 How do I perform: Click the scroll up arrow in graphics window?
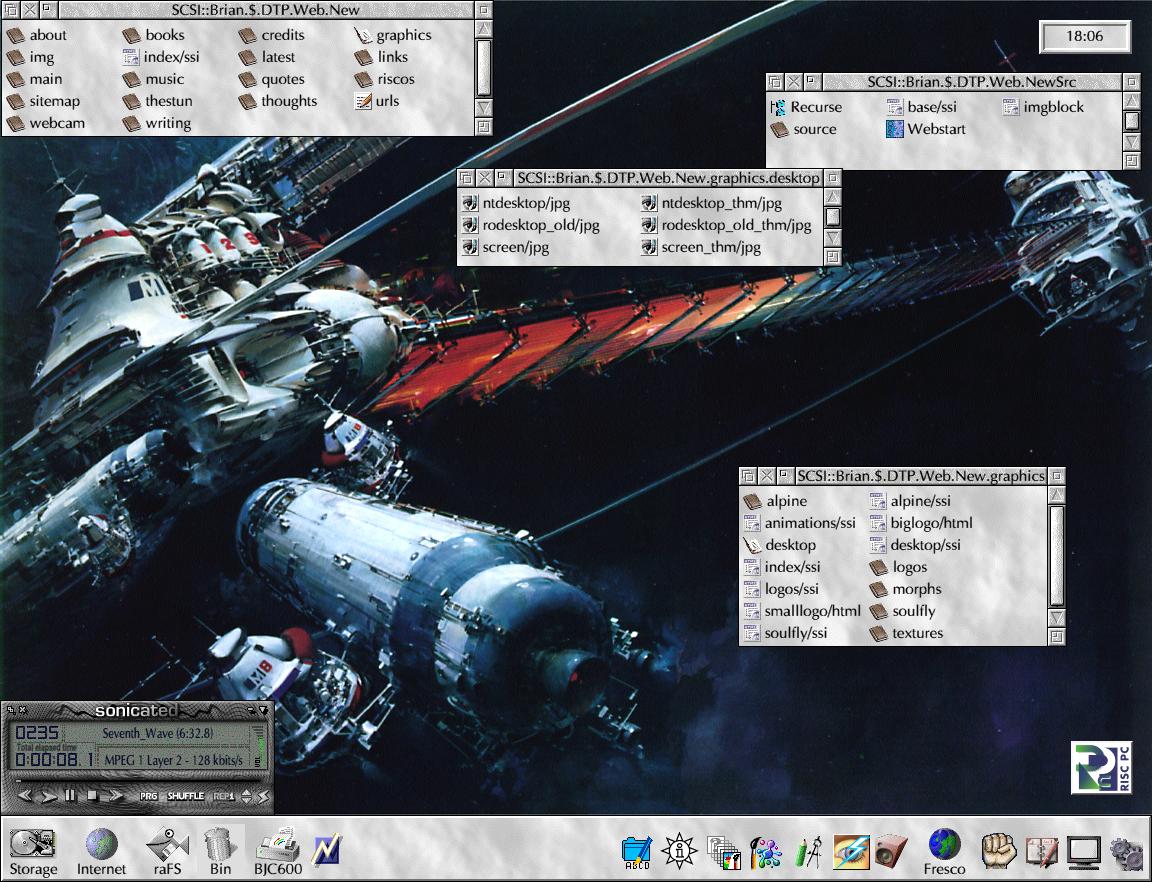[x=1056, y=495]
